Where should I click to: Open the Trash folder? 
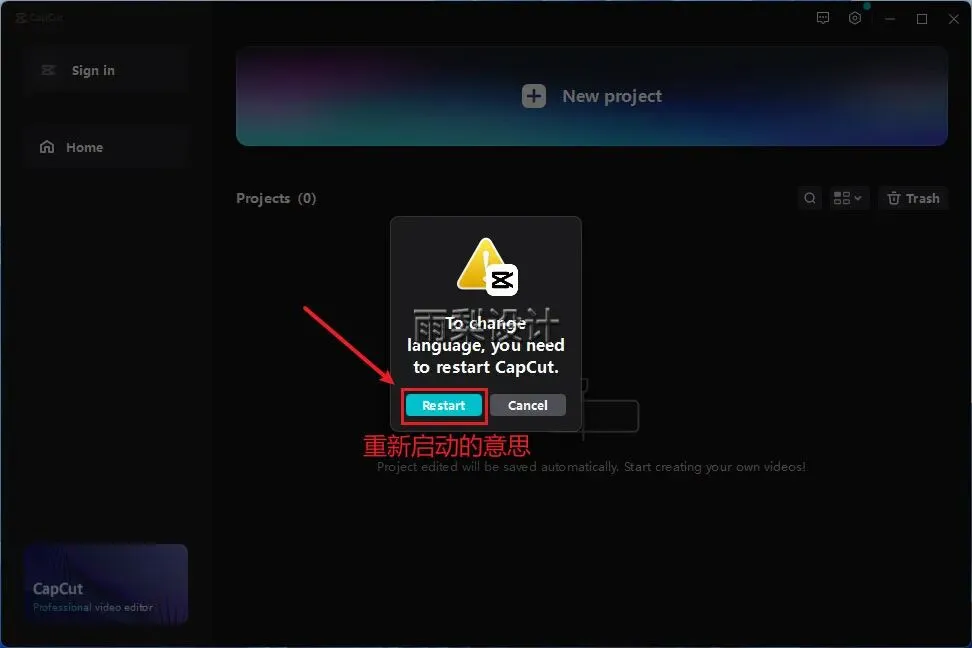click(913, 198)
